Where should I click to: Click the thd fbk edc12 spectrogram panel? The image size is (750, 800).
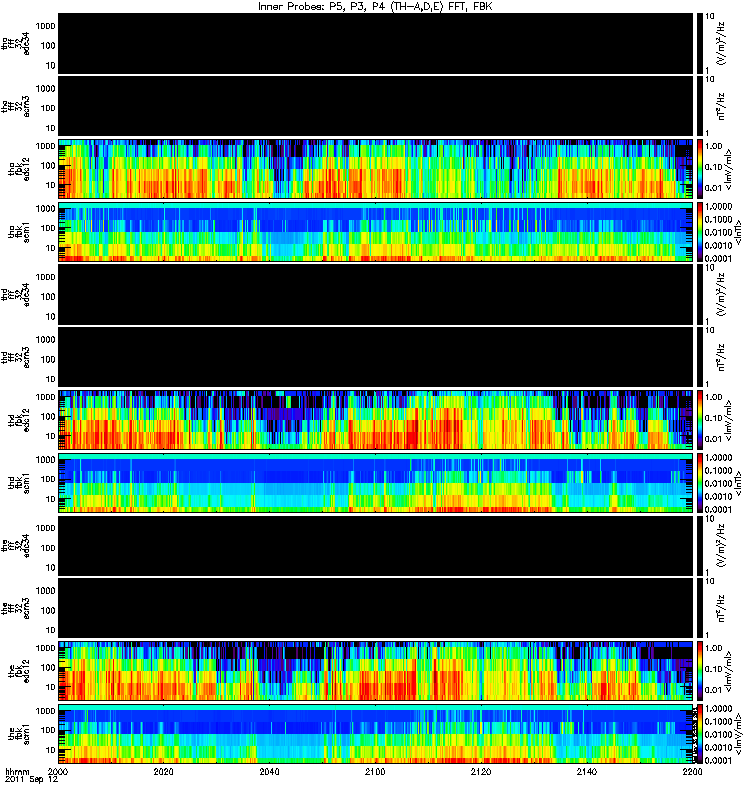tap(376, 420)
